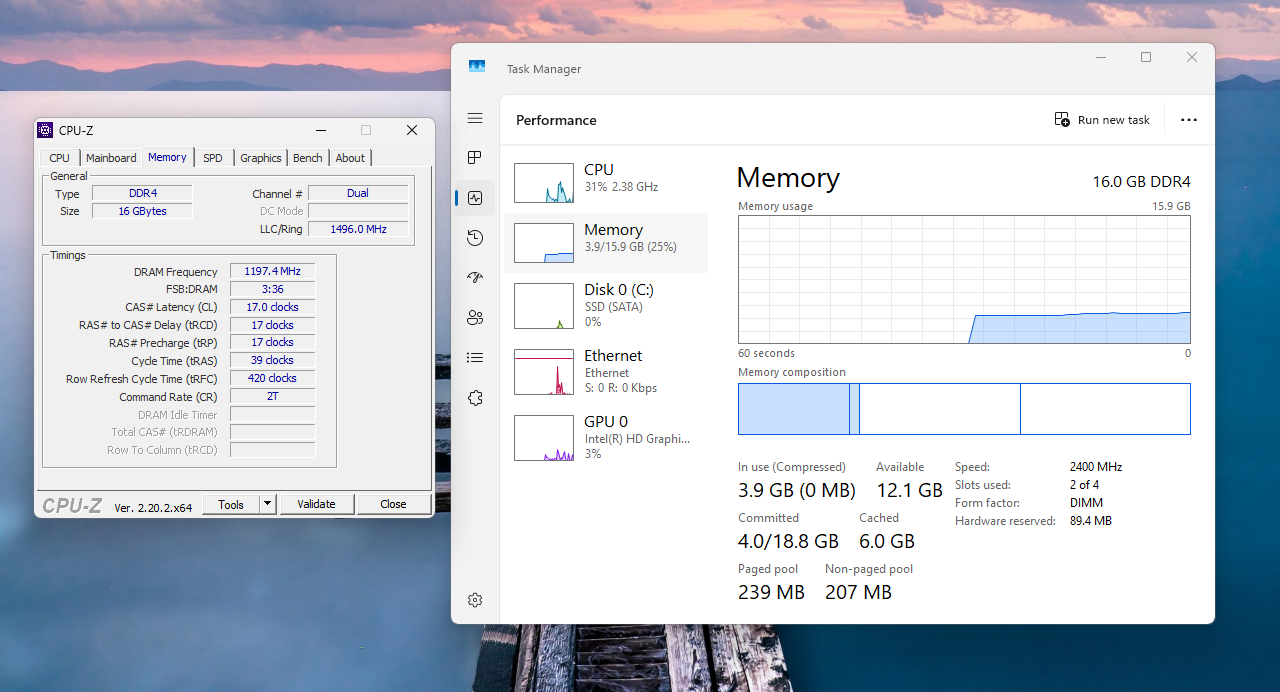The image size is (1280, 692).
Task: Select the CPU performance graph thumbnail
Action: [x=544, y=183]
